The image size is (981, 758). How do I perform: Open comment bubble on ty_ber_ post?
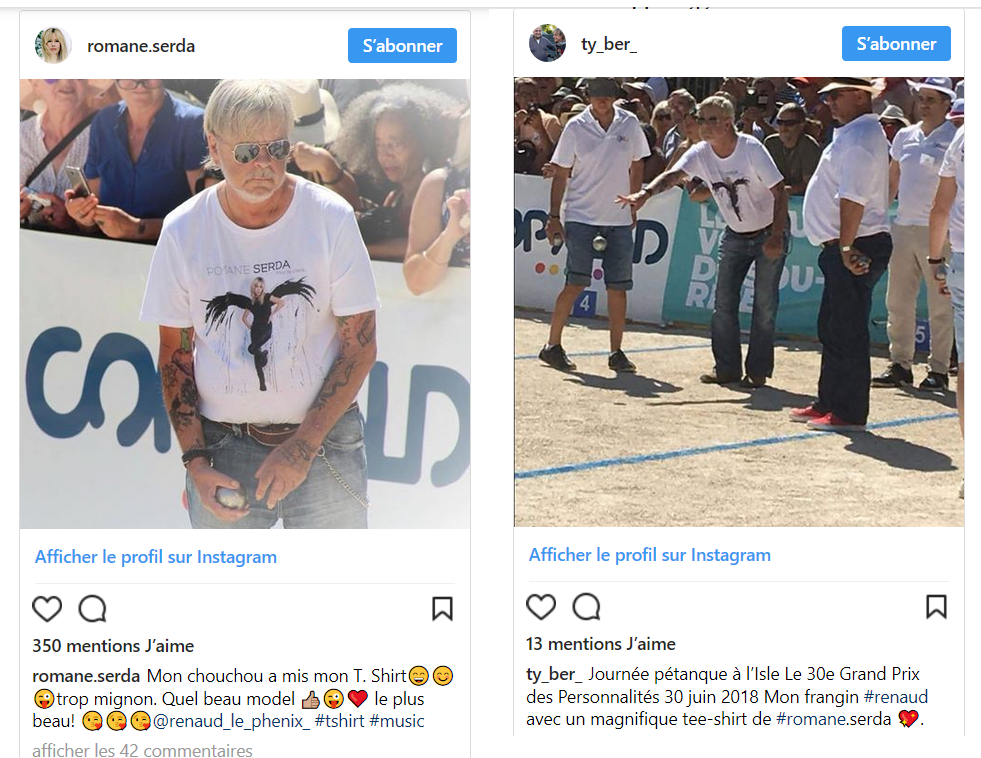[x=587, y=607]
